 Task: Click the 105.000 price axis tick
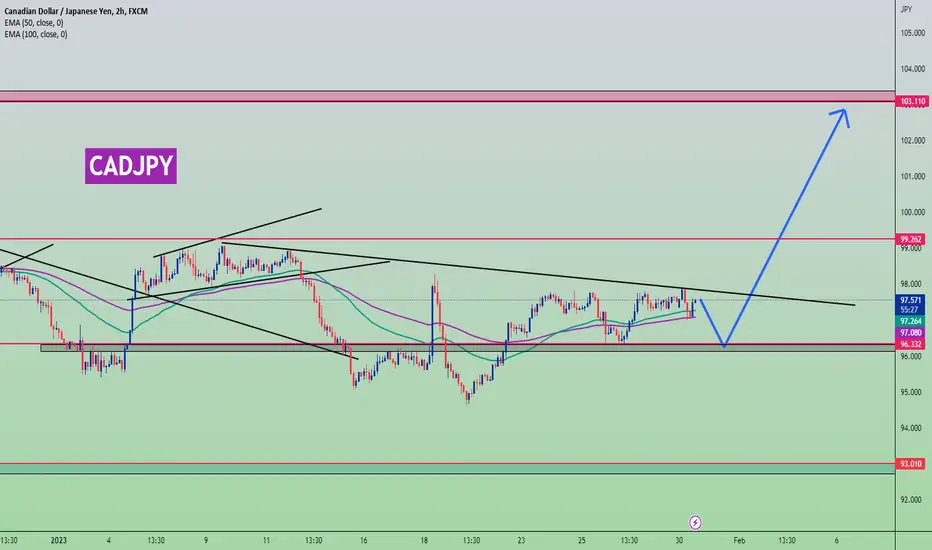pos(912,33)
